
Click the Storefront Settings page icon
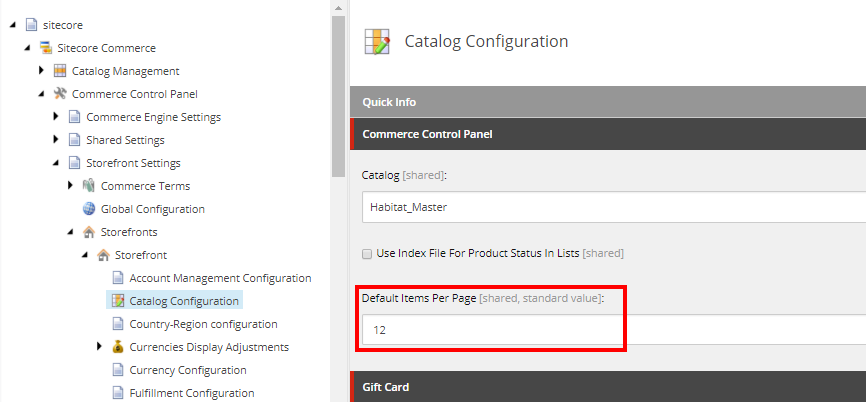[x=75, y=163]
